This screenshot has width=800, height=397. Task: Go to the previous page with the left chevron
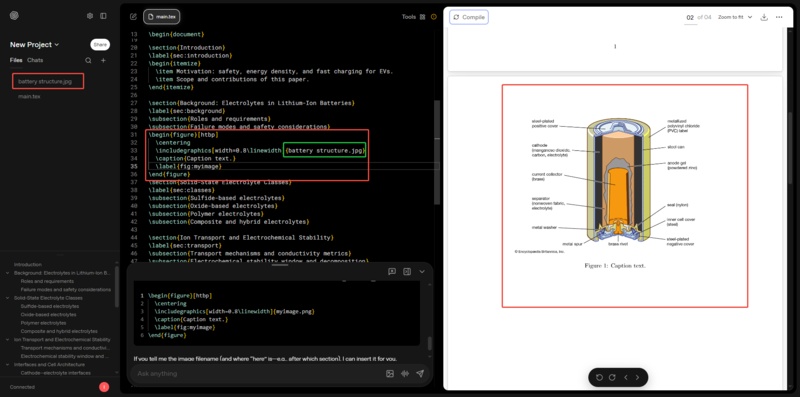(x=626, y=378)
